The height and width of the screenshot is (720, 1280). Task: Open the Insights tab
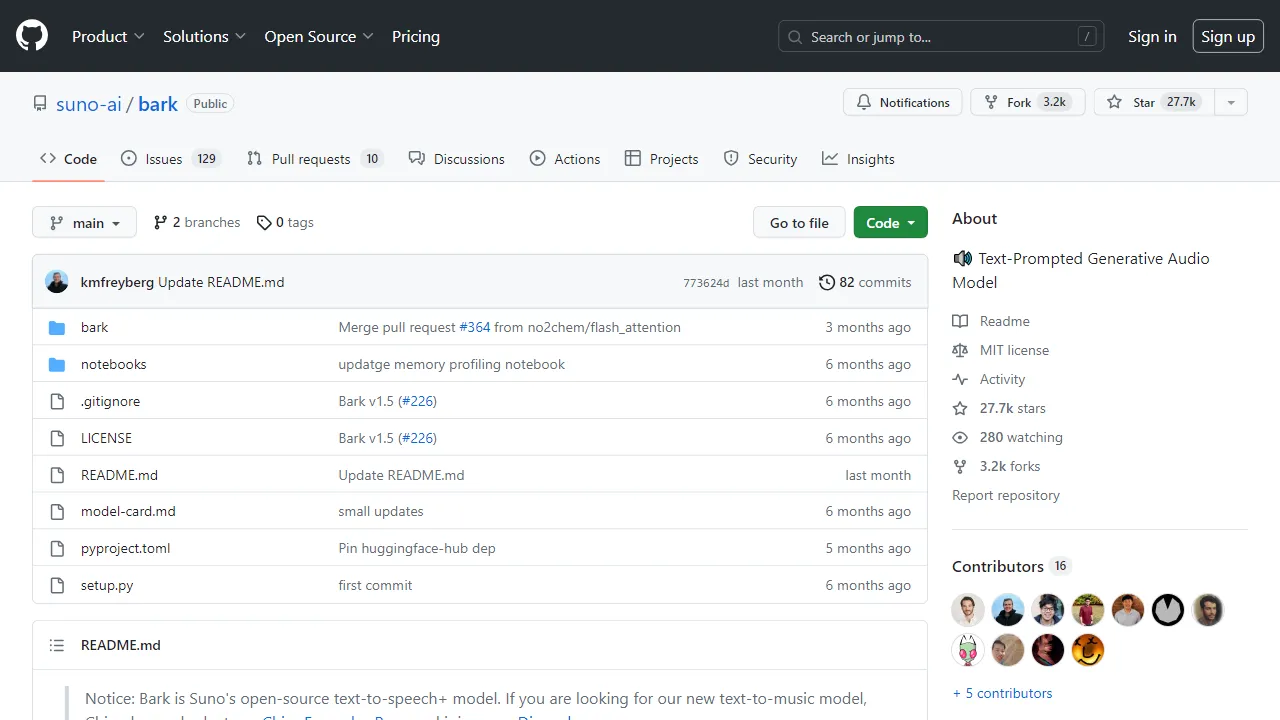pos(858,159)
